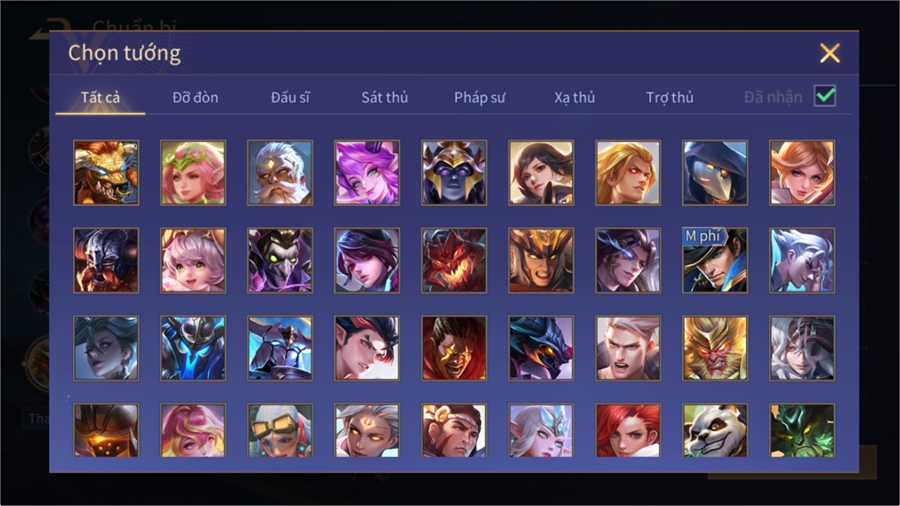Show the 'Xạ thủ' hero category
Screen dimensions: 900x506
(x=575, y=98)
